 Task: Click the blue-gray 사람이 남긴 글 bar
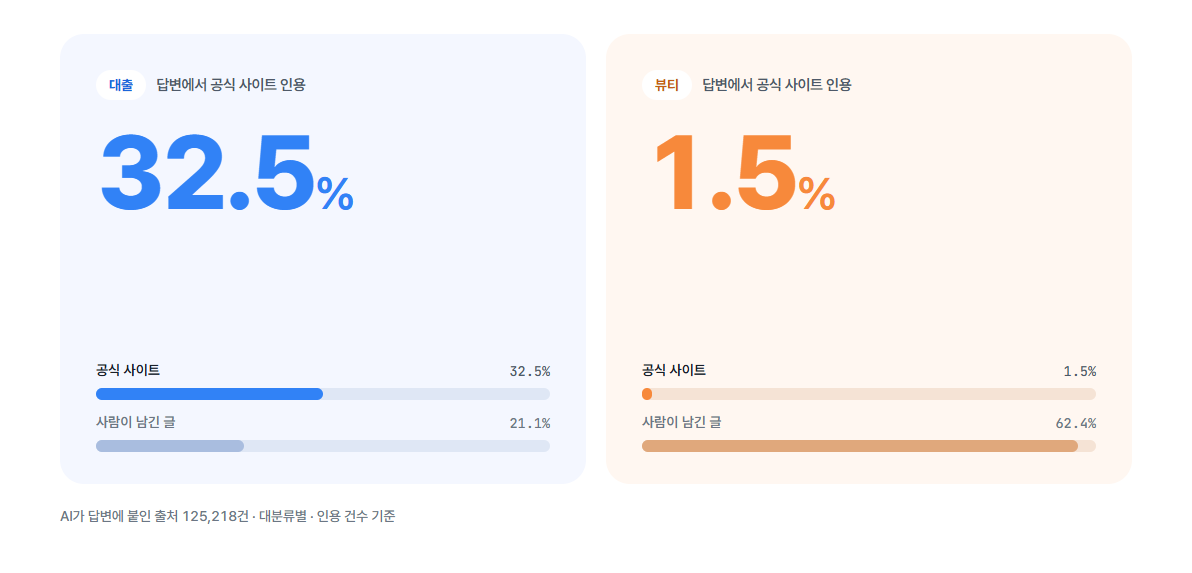click(x=170, y=446)
